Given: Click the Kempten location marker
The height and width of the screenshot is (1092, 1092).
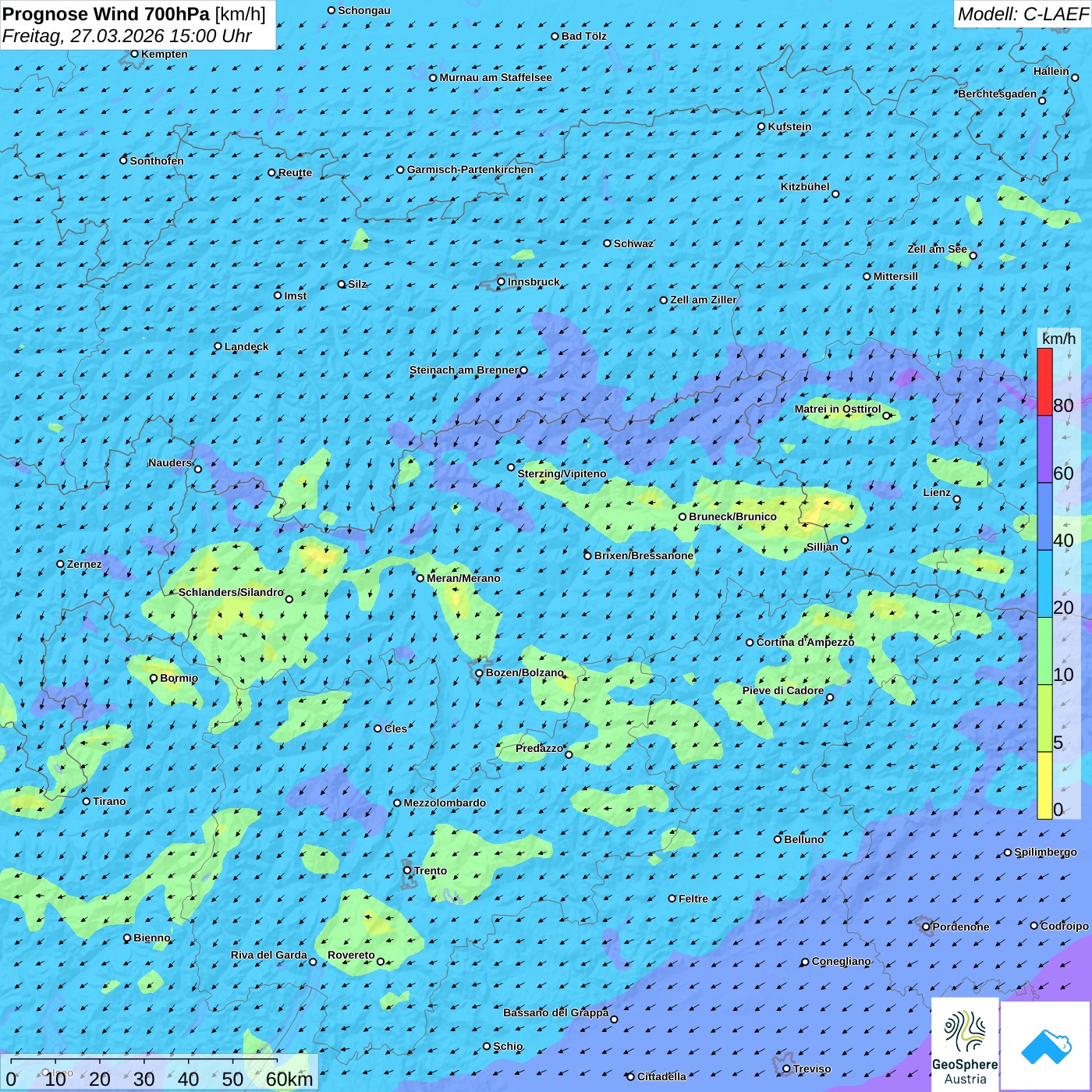Looking at the screenshot, I should [134, 54].
